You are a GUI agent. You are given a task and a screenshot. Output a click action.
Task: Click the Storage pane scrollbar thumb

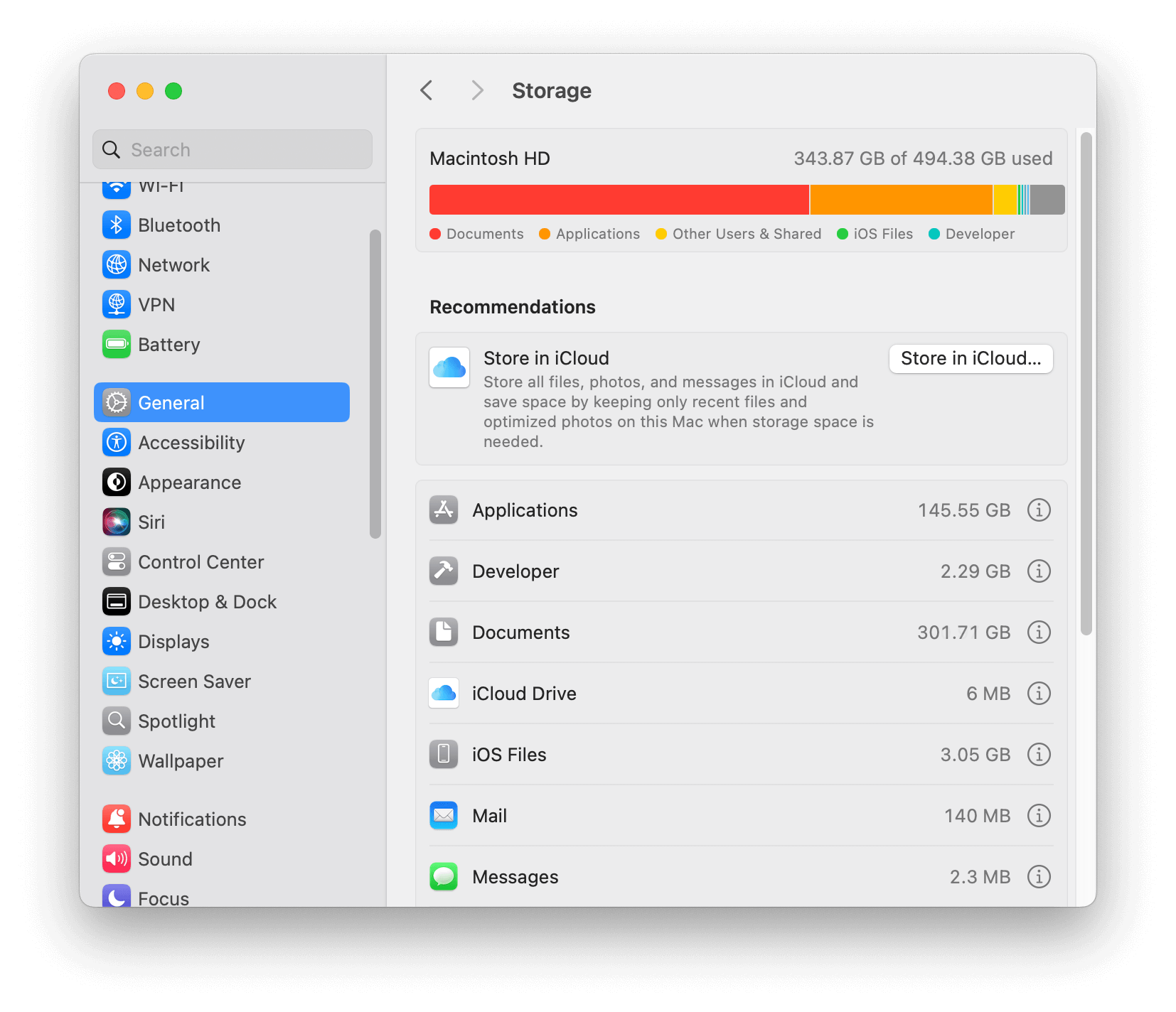point(1086,384)
